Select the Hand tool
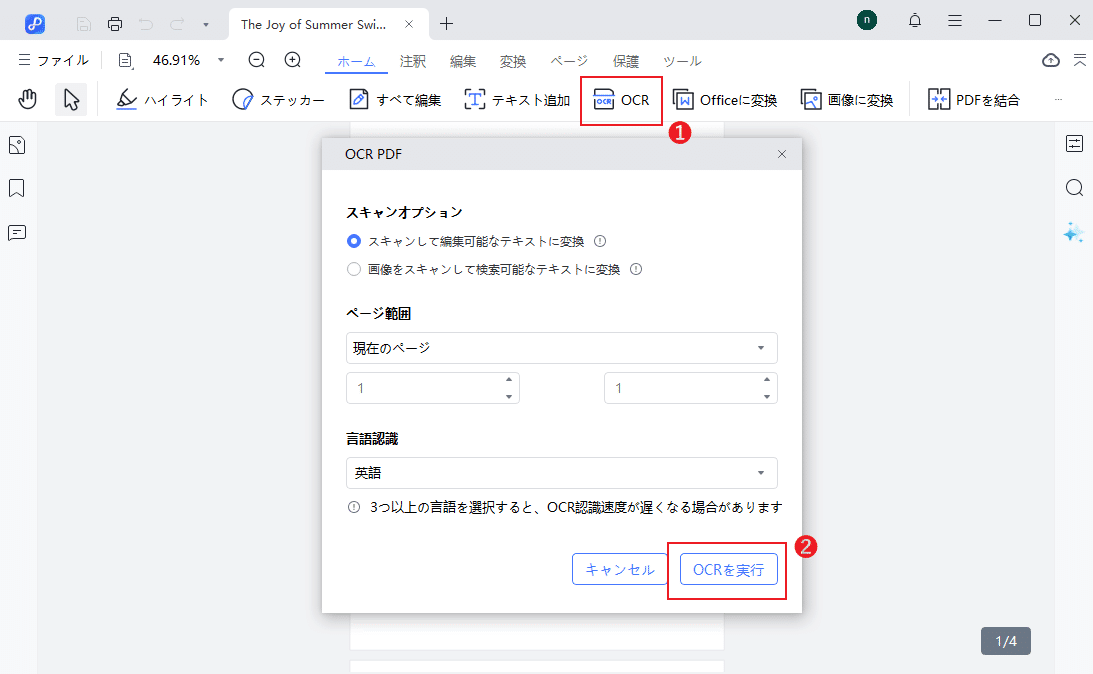1093x674 pixels. [x=27, y=99]
